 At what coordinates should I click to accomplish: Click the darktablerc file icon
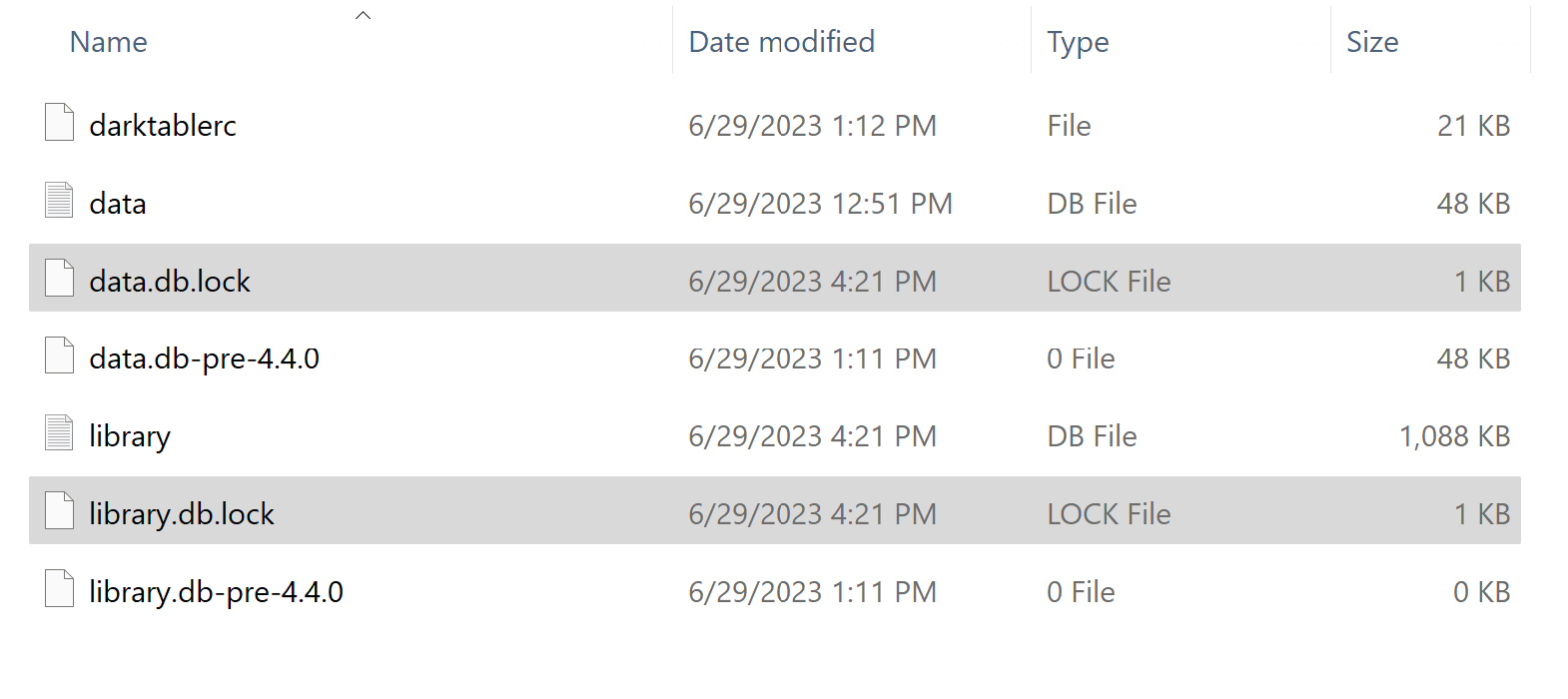point(58,124)
